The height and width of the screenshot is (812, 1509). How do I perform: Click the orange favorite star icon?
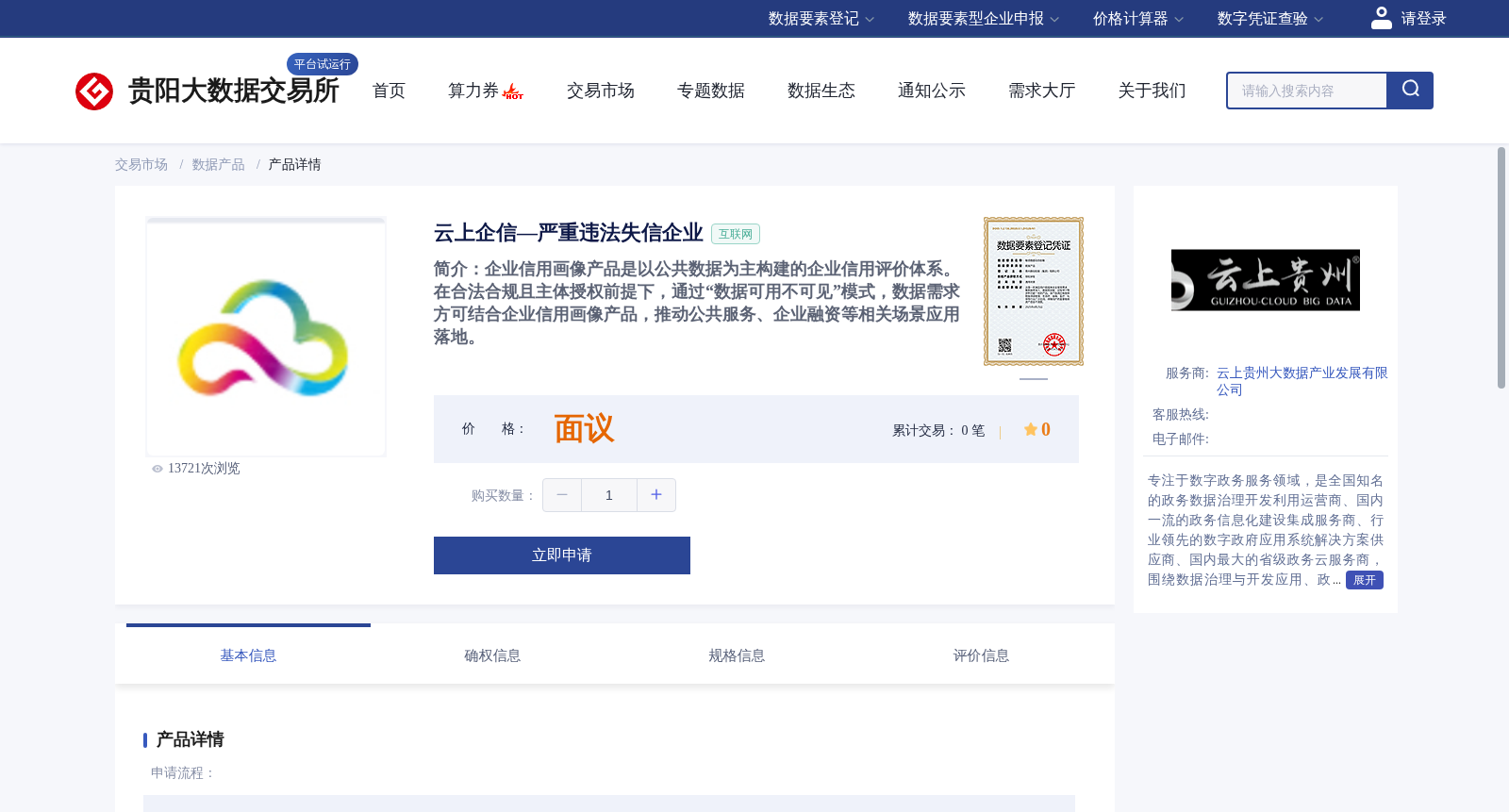[1031, 429]
